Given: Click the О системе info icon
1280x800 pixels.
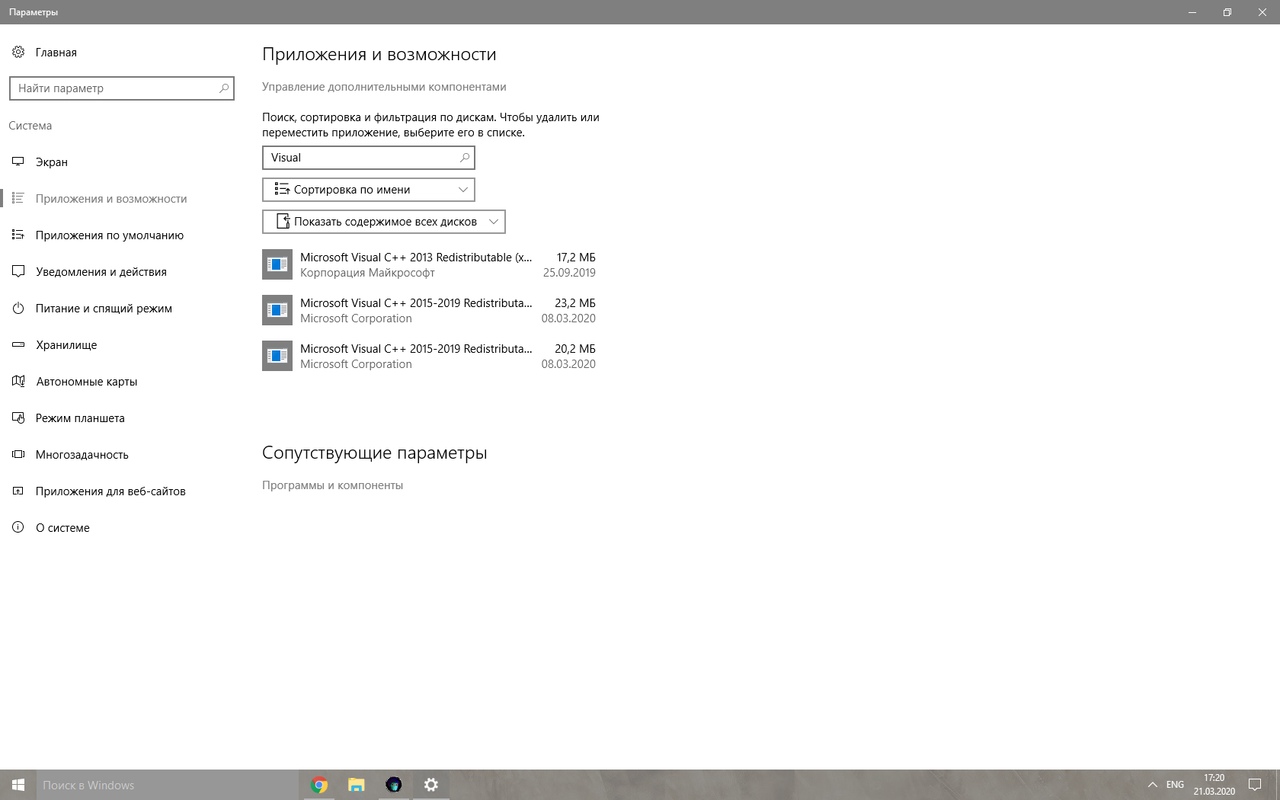Looking at the screenshot, I should click(x=18, y=527).
